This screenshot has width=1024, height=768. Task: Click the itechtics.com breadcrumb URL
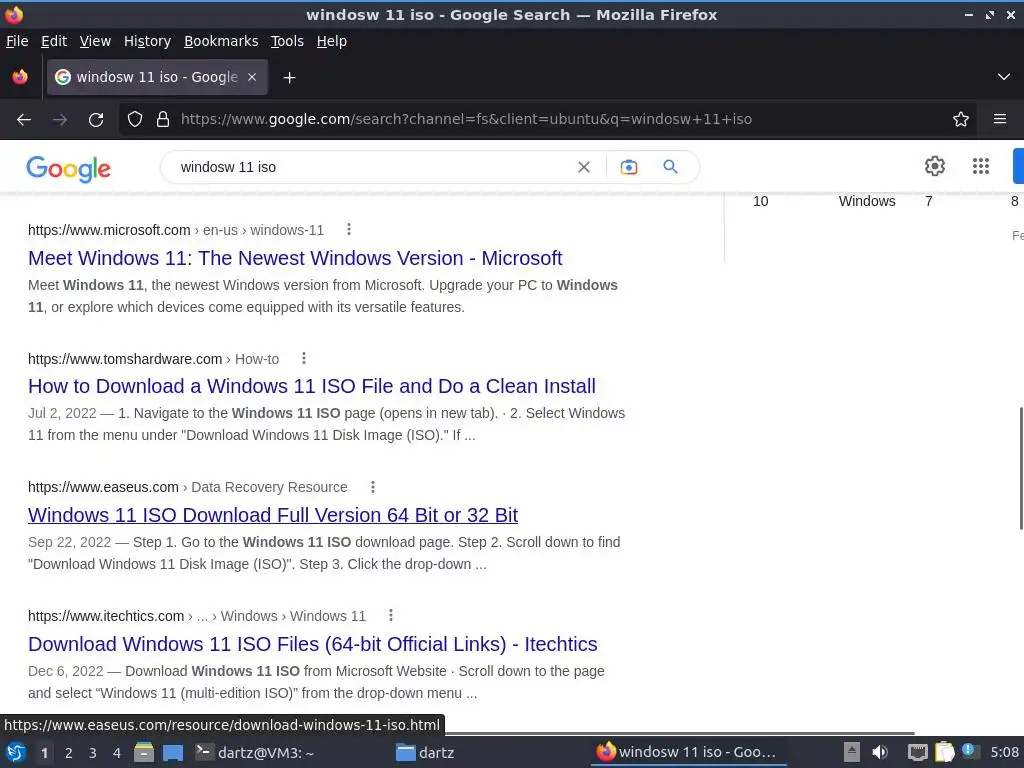pos(197,616)
